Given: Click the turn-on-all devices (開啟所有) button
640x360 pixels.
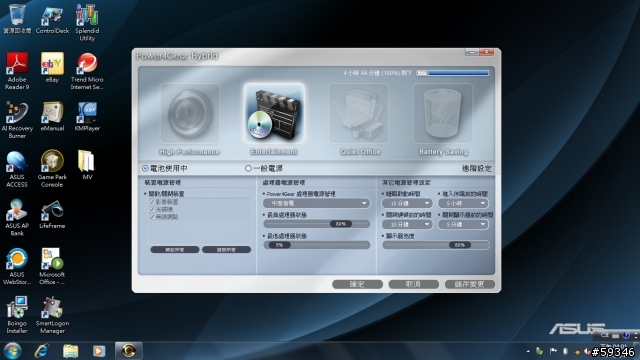Looking at the screenshot, I should click(175, 249).
